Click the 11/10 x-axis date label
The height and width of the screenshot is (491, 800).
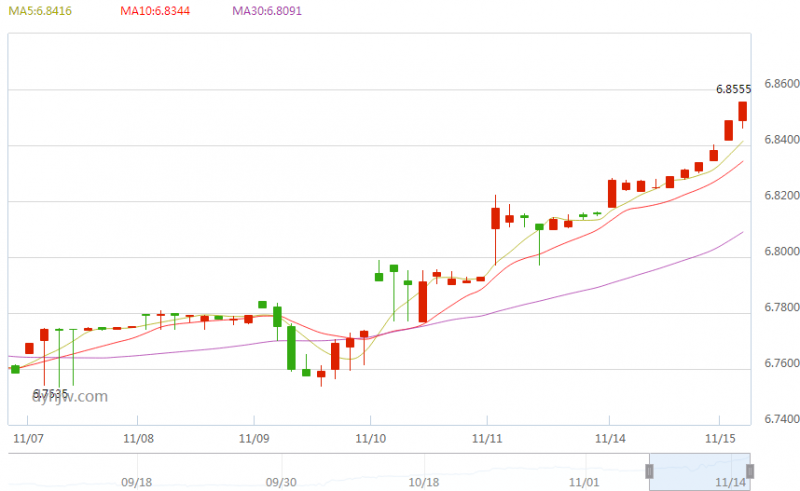coord(370,438)
